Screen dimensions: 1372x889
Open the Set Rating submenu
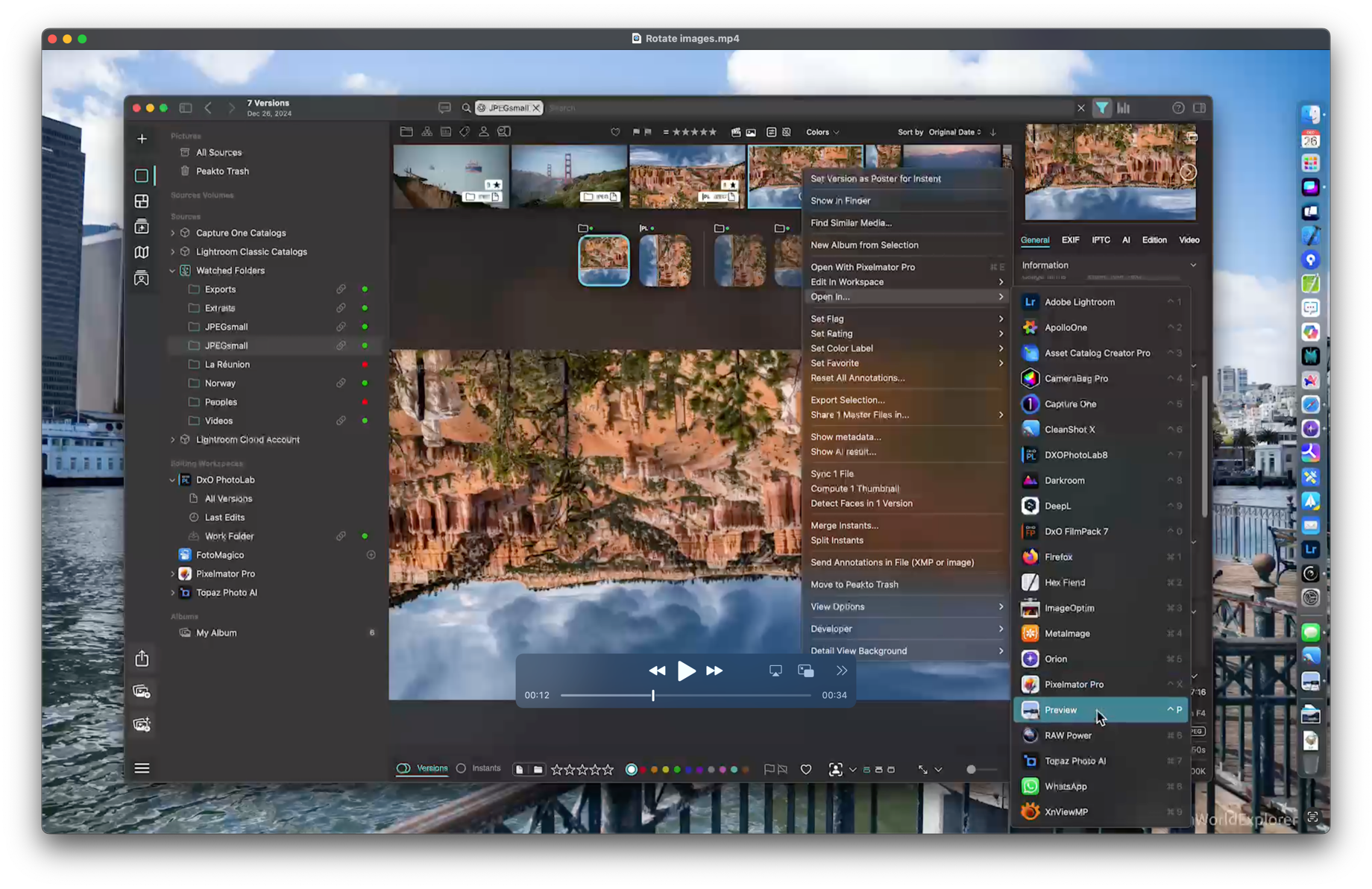(907, 333)
